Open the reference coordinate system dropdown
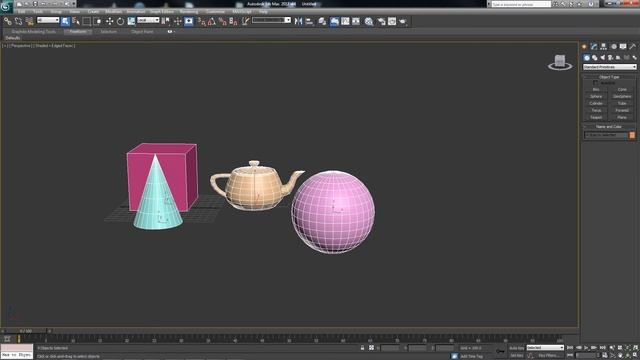 click(x=148, y=20)
